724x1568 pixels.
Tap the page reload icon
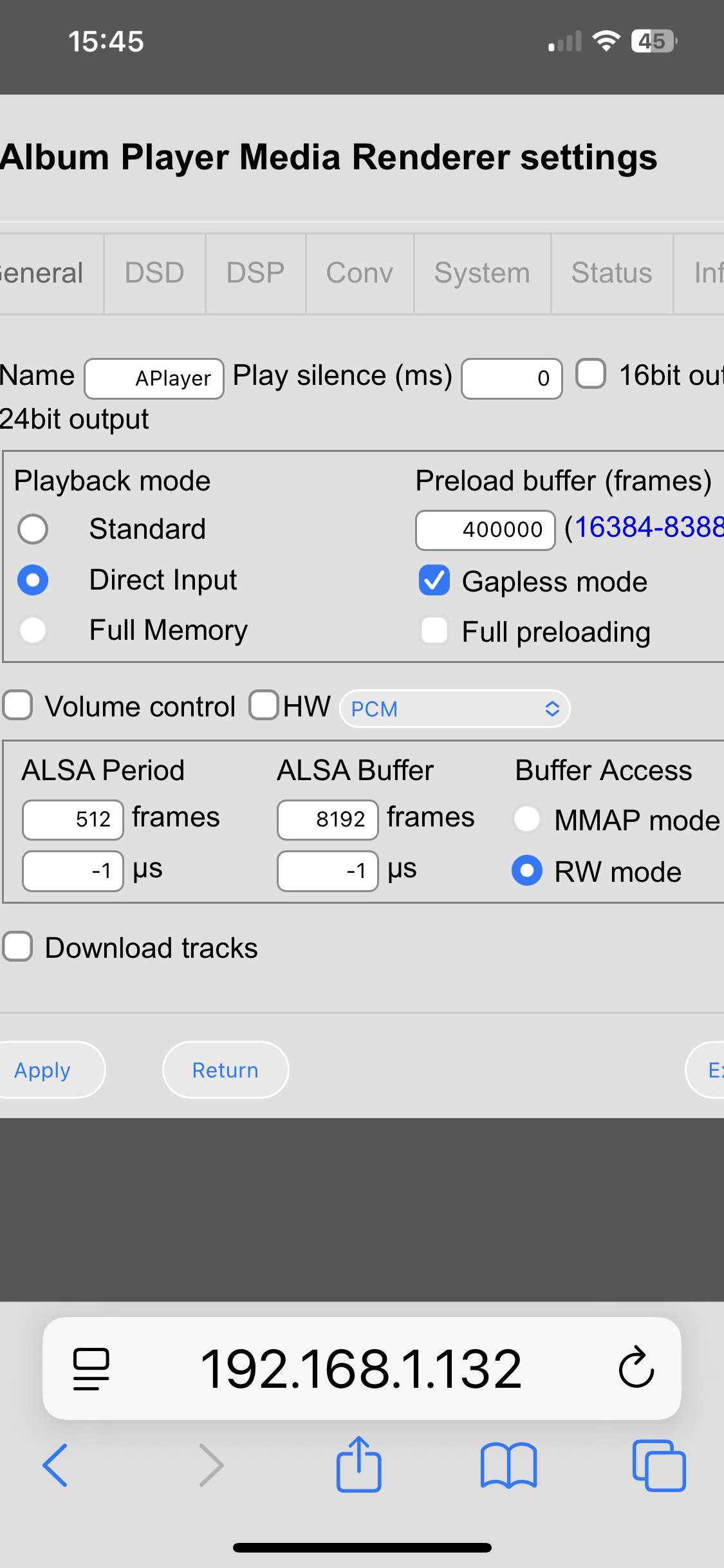click(x=636, y=1368)
